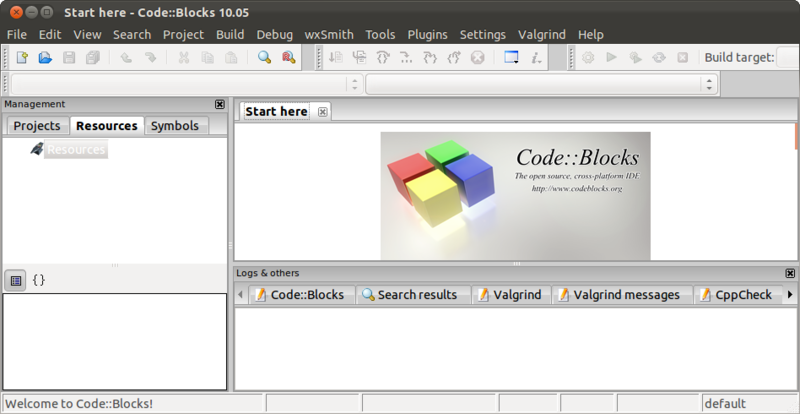Image resolution: width=800 pixels, height=414 pixels.
Task: Open the View menu
Action: tap(87, 35)
